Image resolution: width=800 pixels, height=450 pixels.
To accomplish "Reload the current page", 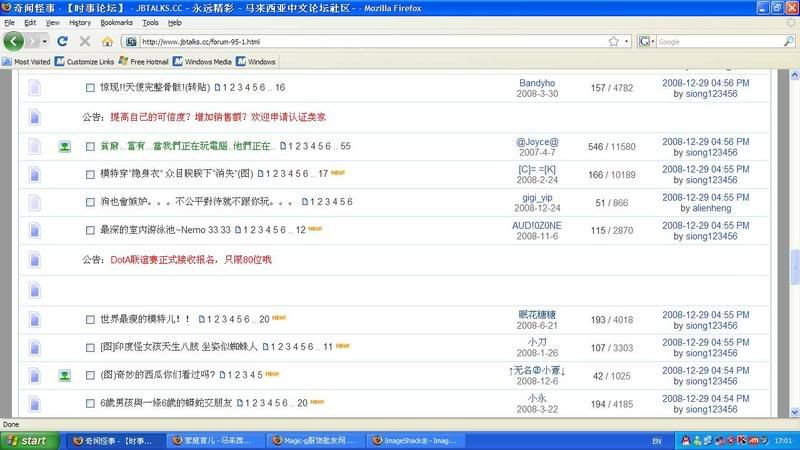I will pos(62,41).
